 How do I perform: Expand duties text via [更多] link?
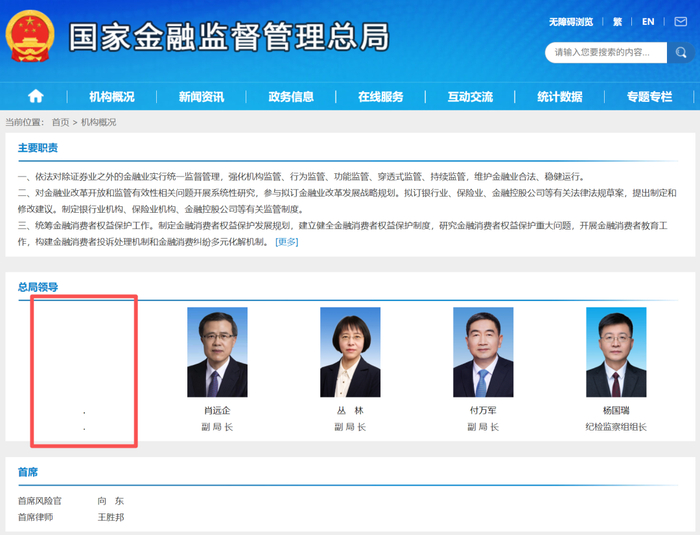coord(287,242)
